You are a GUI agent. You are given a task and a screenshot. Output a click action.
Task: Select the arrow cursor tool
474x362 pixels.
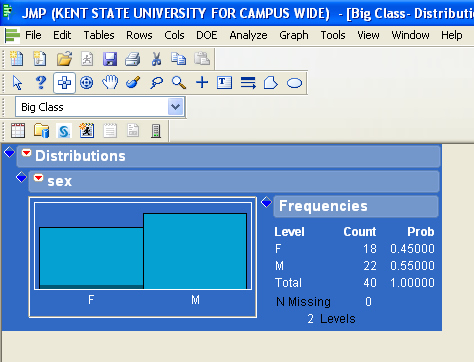coord(17,83)
